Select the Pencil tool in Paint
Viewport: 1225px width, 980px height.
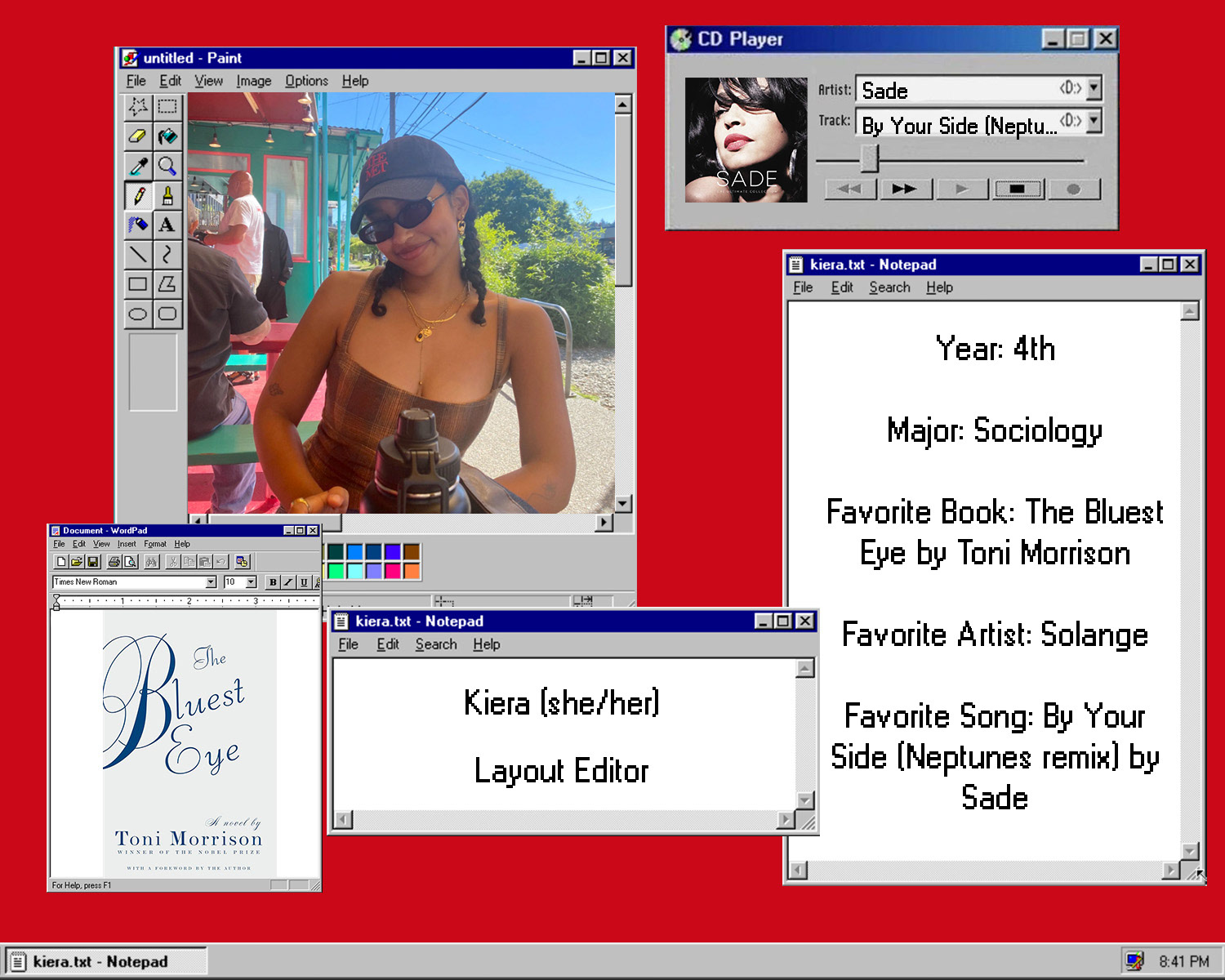coord(138,195)
